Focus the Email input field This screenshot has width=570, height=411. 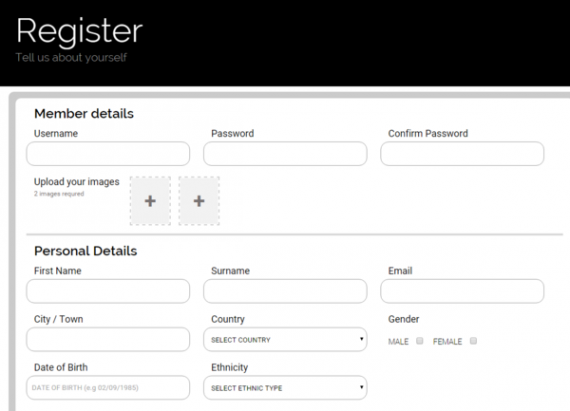462,291
